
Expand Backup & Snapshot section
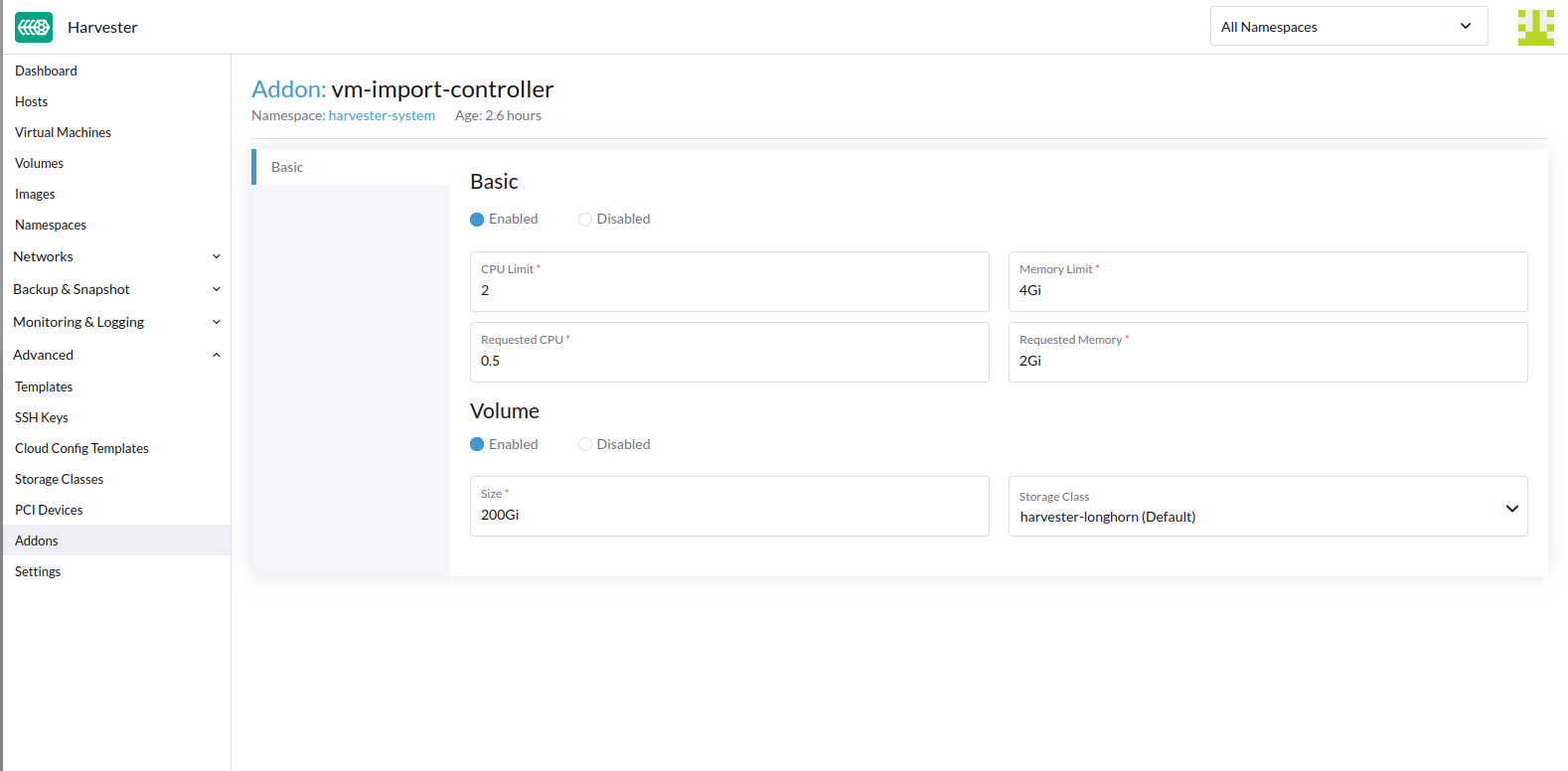(115, 289)
